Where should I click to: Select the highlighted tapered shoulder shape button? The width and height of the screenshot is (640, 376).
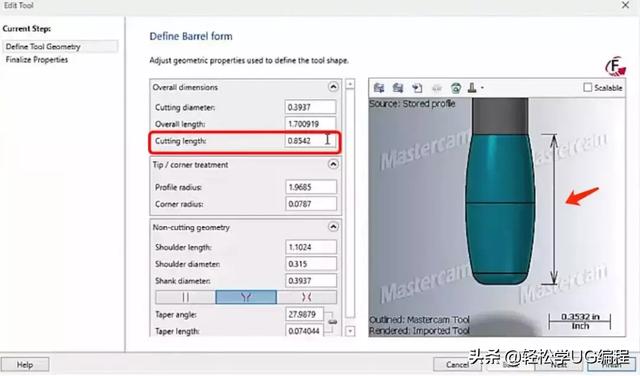(246, 297)
